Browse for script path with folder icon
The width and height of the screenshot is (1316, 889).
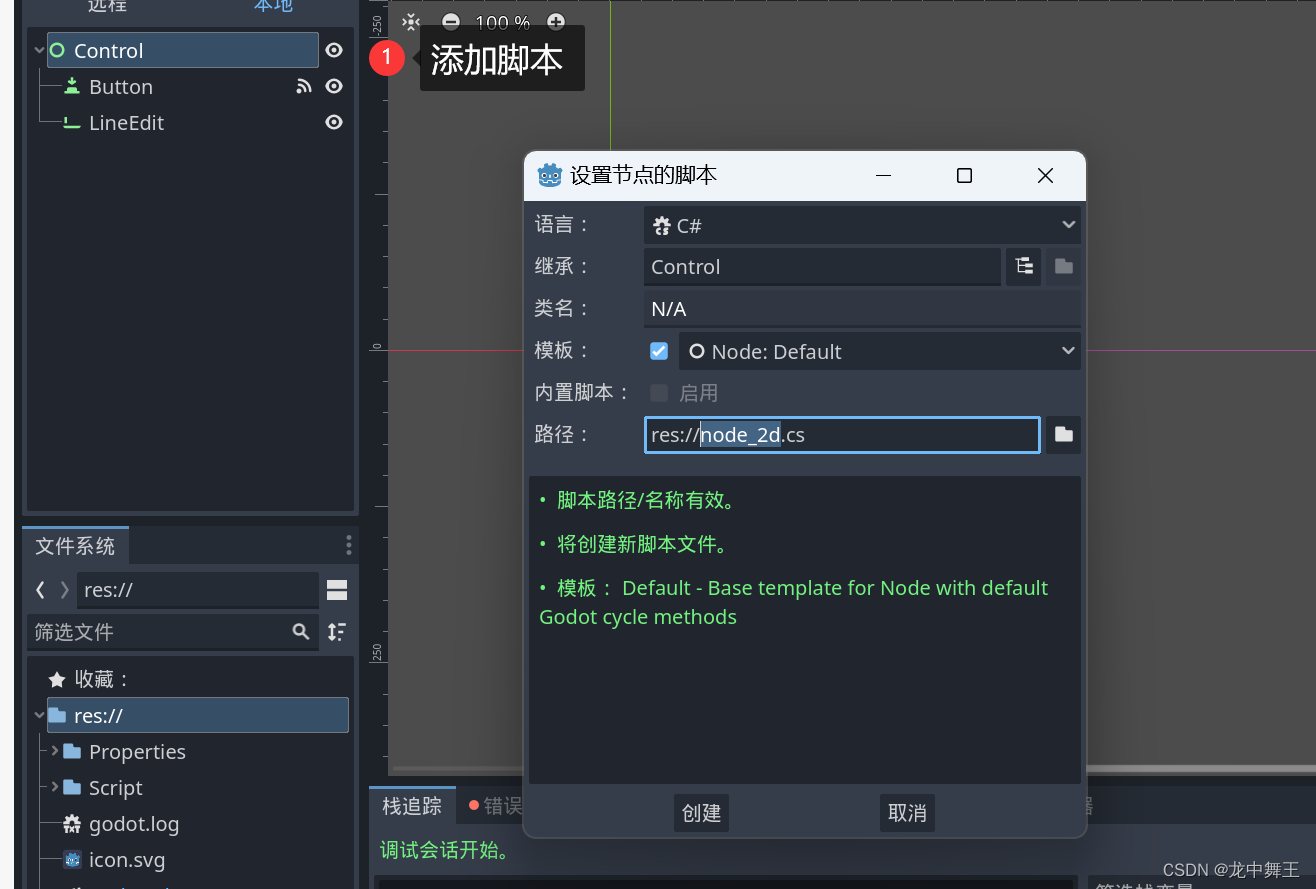[1064, 435]
